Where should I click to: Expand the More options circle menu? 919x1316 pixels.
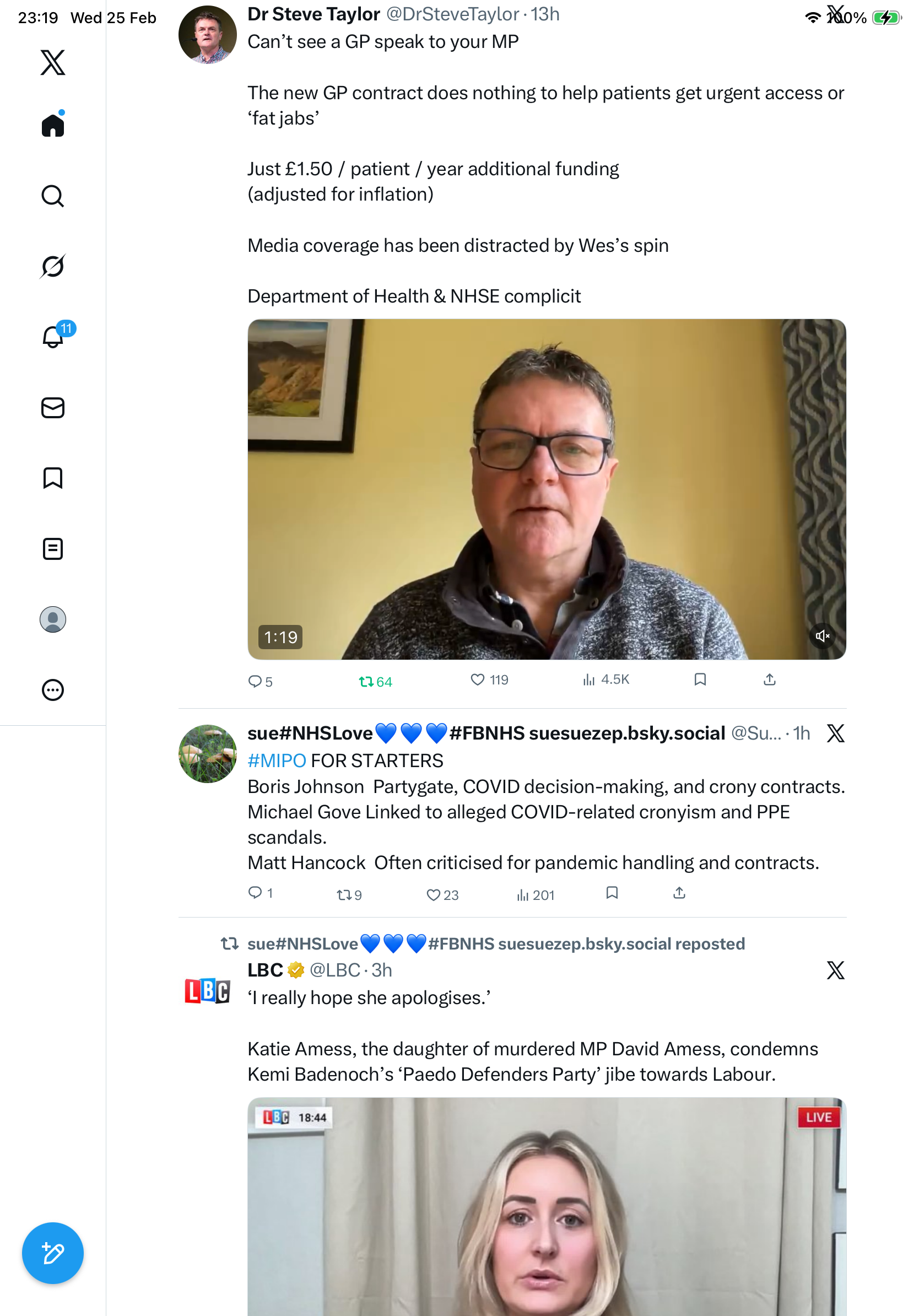pyautogui.click(x=53, y=689)
